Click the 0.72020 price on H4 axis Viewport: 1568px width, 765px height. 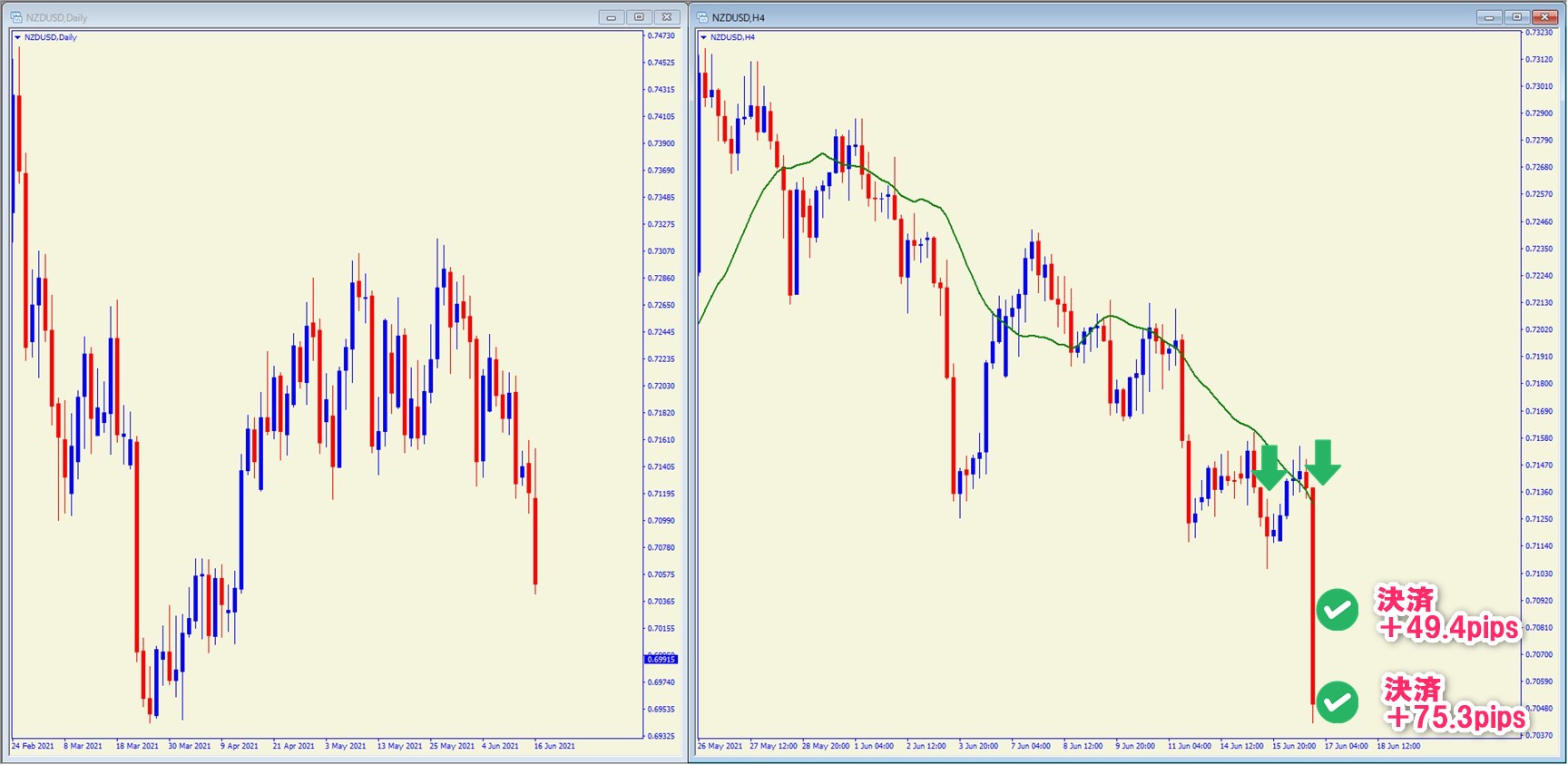point(1539,329)
